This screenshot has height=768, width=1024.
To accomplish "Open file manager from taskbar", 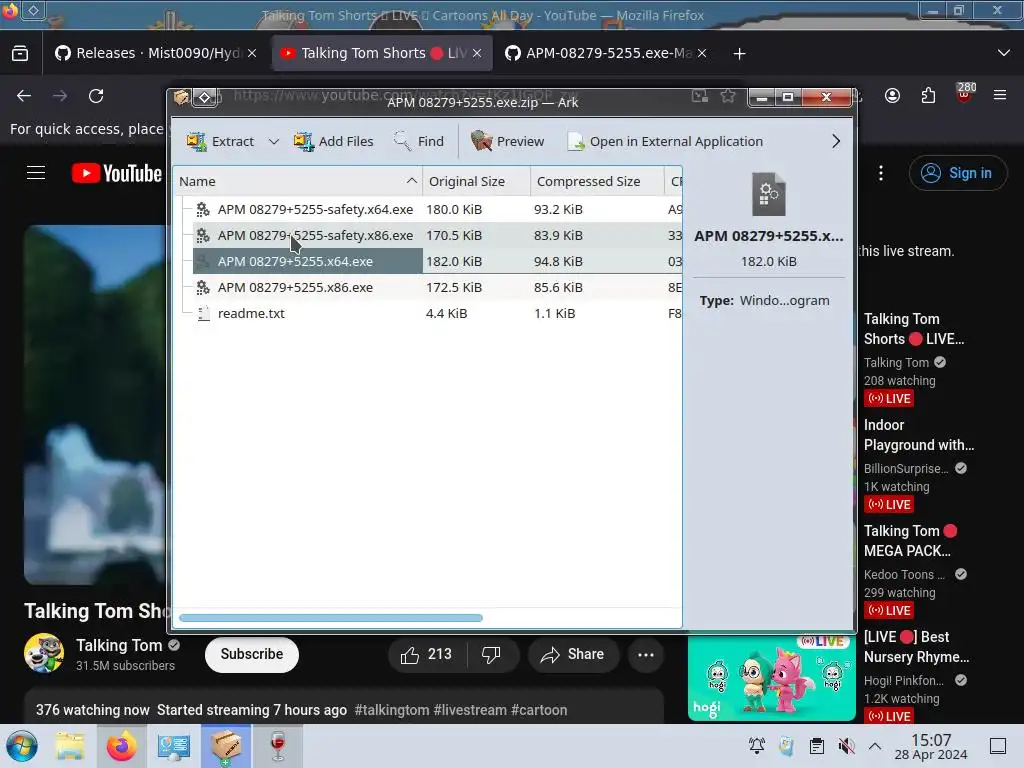I will click(70, 746).
